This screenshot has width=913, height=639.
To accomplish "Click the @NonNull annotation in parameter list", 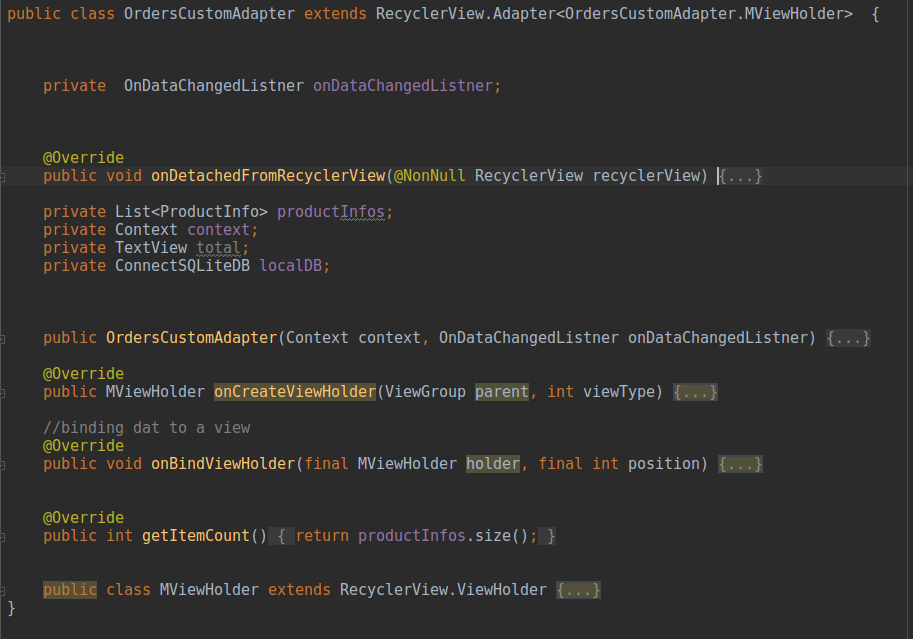I will 429,176.
